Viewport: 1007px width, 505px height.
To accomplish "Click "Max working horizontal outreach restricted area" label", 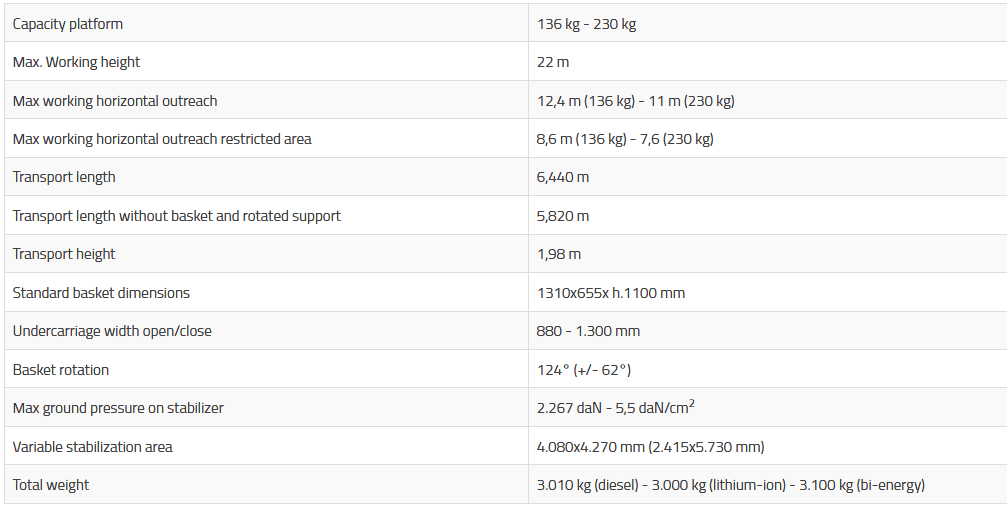I will (x=162, y=139).
